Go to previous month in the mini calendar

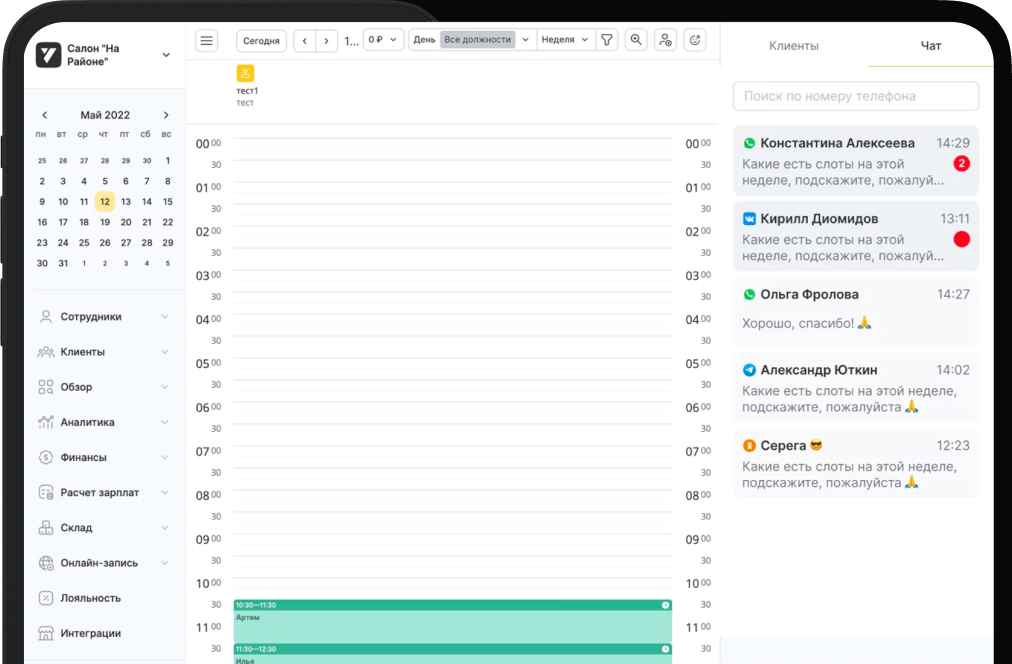pyautogui.click(x=44, y=114)
